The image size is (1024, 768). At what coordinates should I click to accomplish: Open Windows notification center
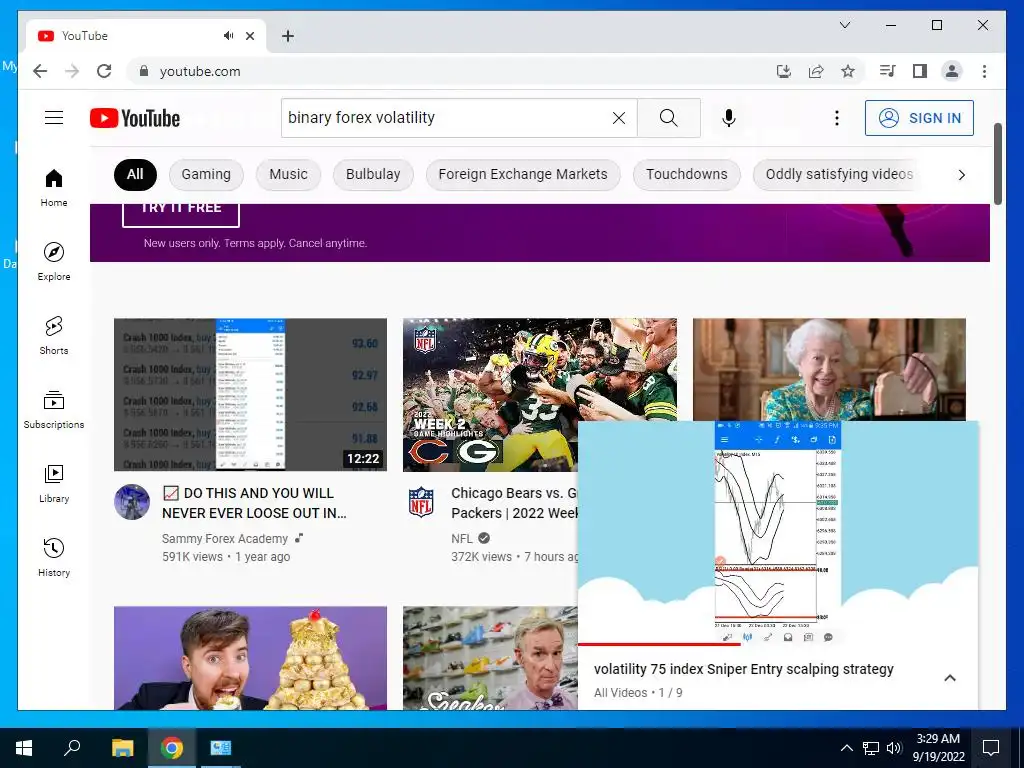tap(991, 748)
